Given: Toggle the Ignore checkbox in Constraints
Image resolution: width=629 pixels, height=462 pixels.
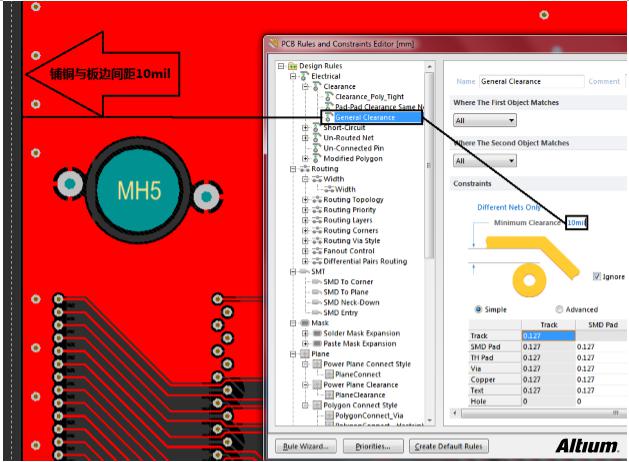Looking at the screenshot, I should click(x=597, y=276).
